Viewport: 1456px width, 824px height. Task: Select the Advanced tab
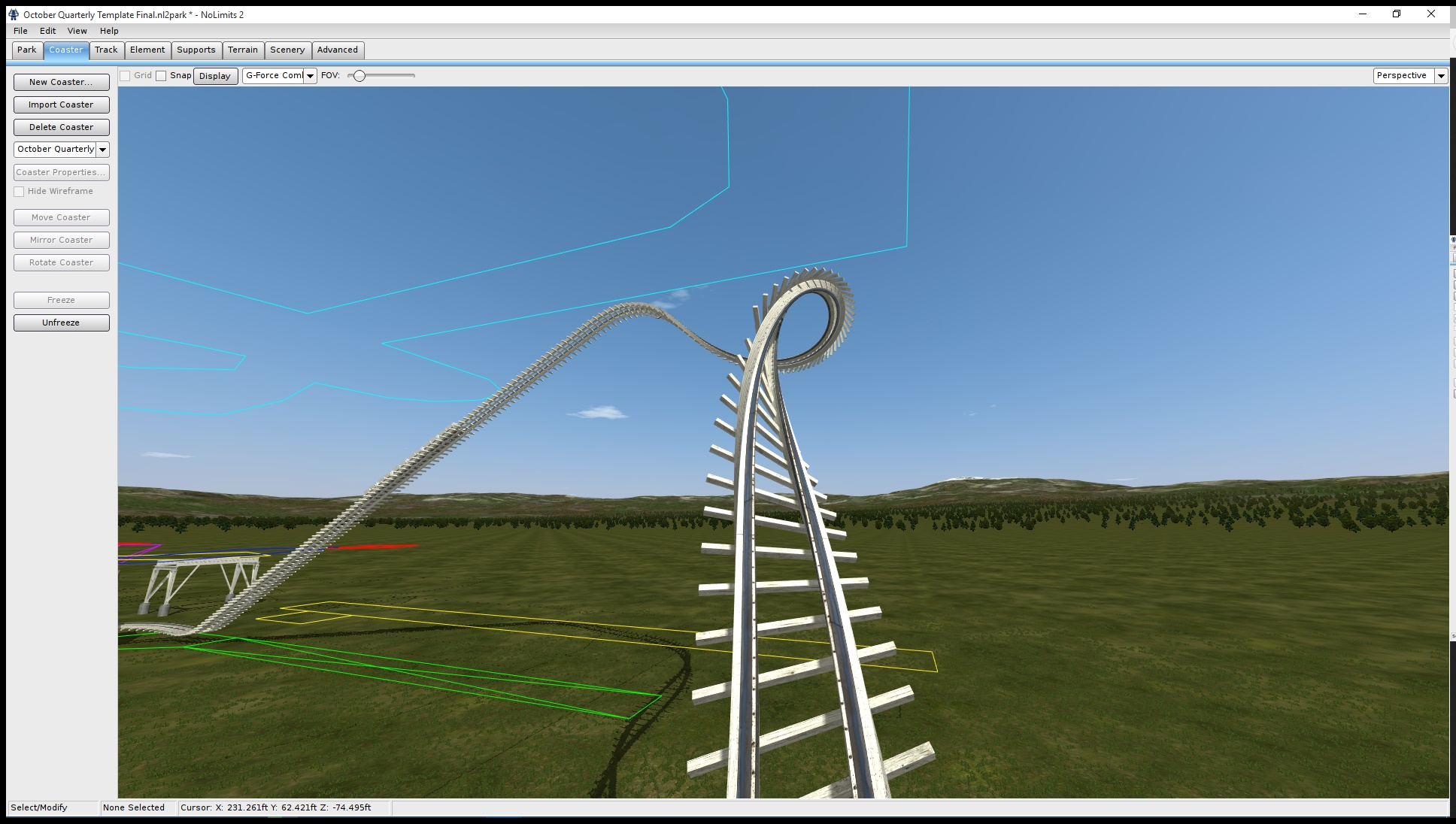click(x=338, y=50)
